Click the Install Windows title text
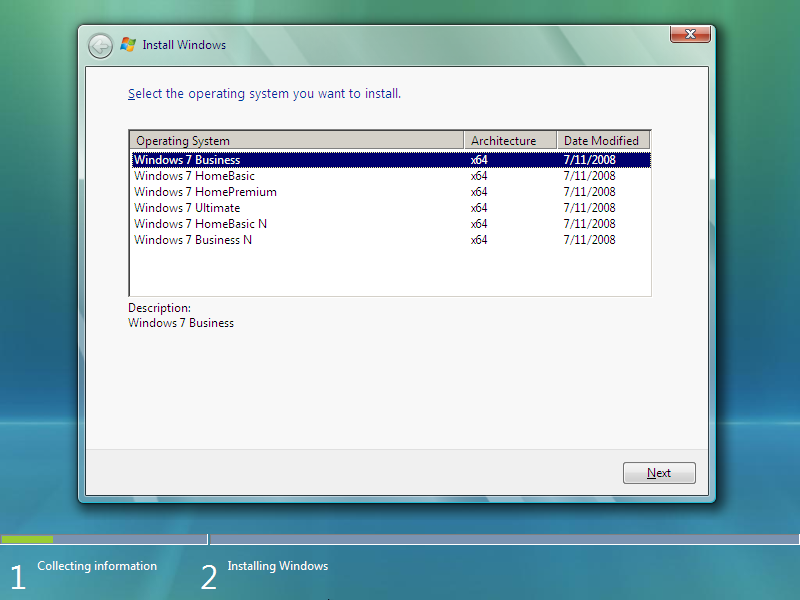The height and width of the screenshot is (600, 800). pyautogui.click(x=184, y=45)
